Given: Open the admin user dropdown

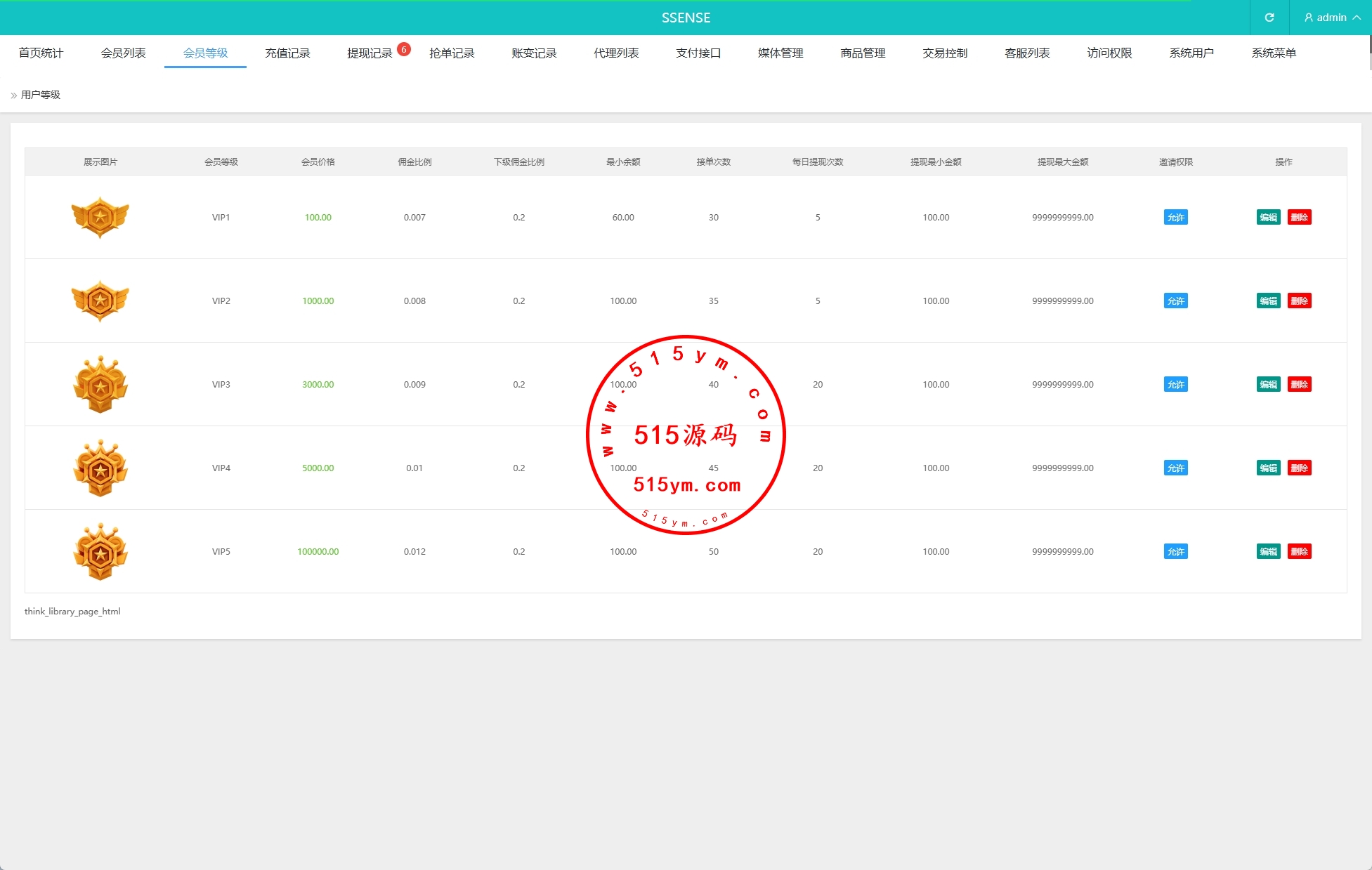Looking at the screenshot, I should point(1331,18).
